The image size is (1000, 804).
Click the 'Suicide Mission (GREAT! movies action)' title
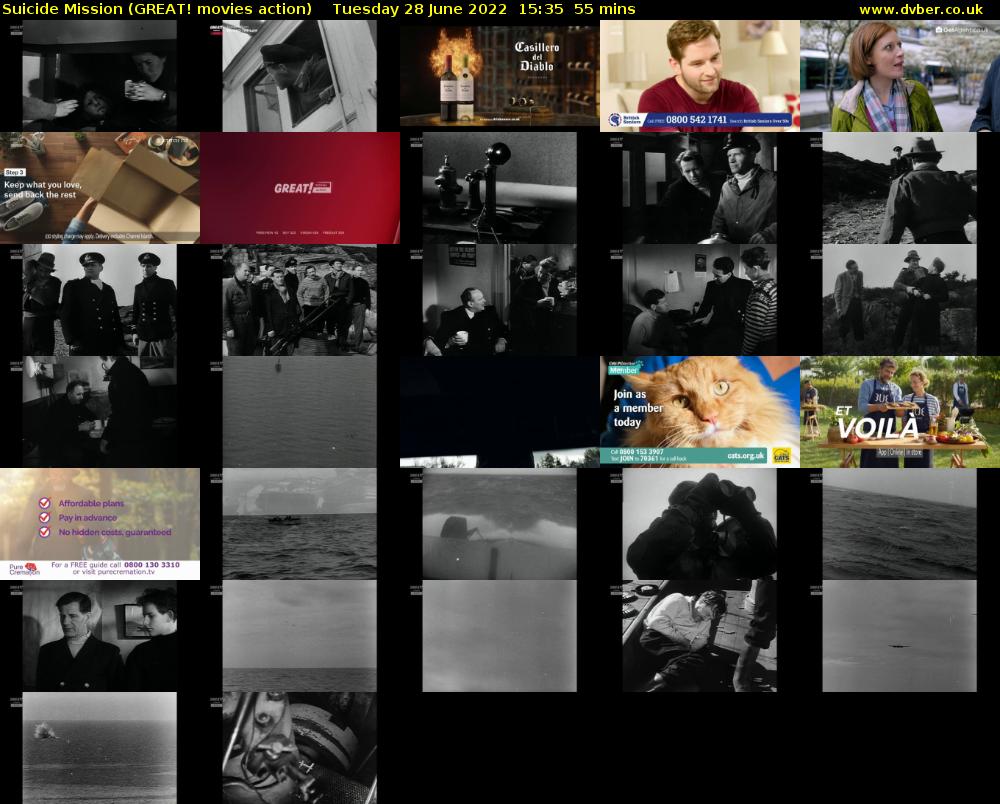click(x=157, y=10)
